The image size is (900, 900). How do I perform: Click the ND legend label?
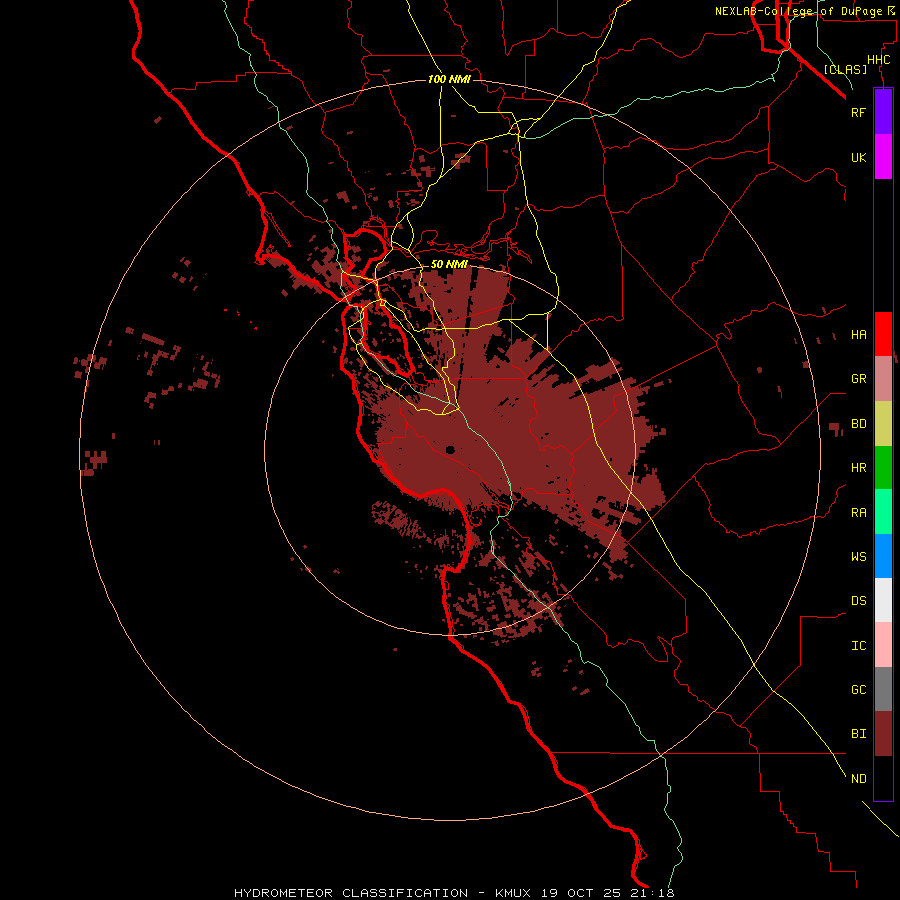pos(858,779)
